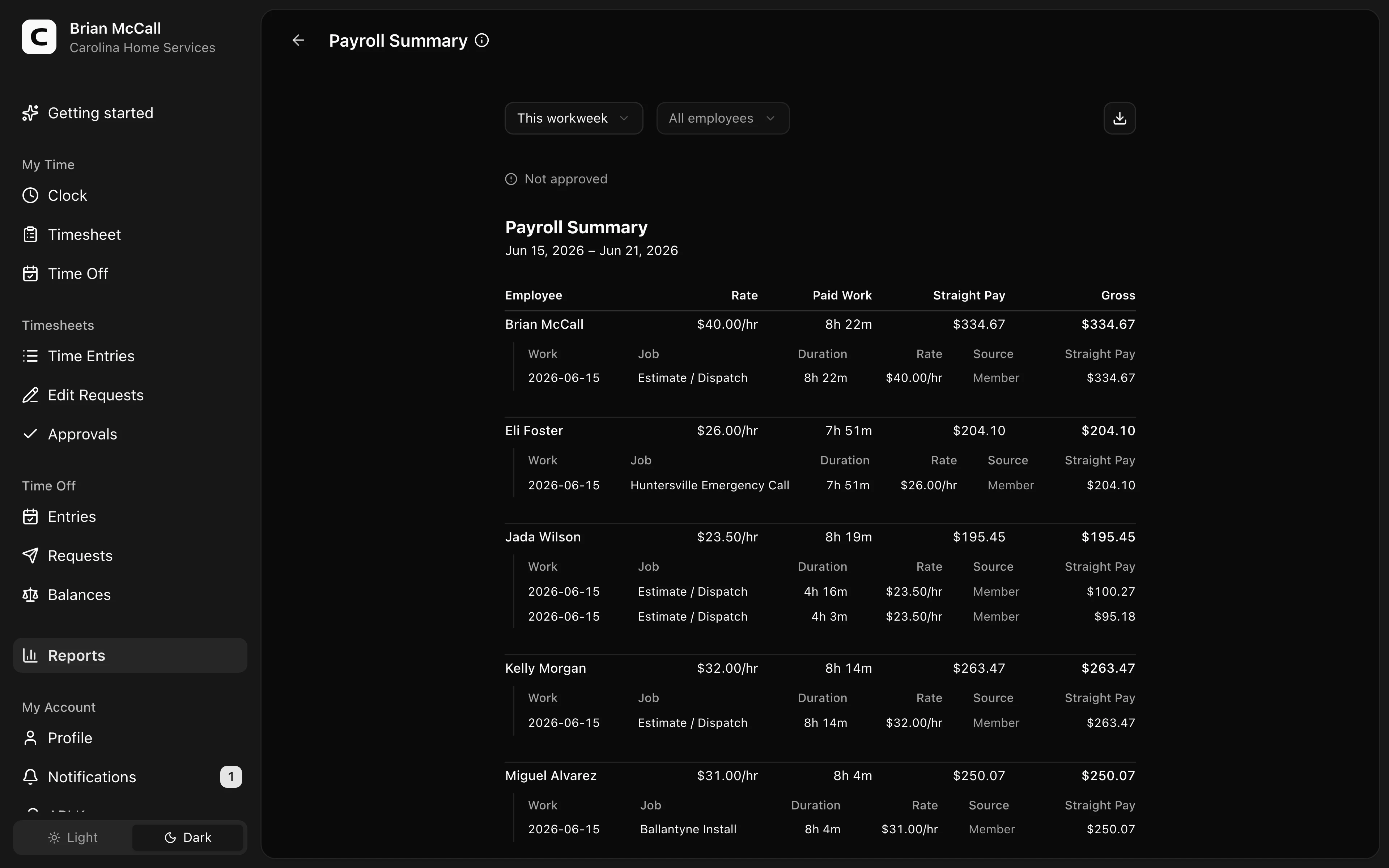This screenshot has height=868, width=1389.
Task: Click the Notifications bell icon
Action: point(30,777)
